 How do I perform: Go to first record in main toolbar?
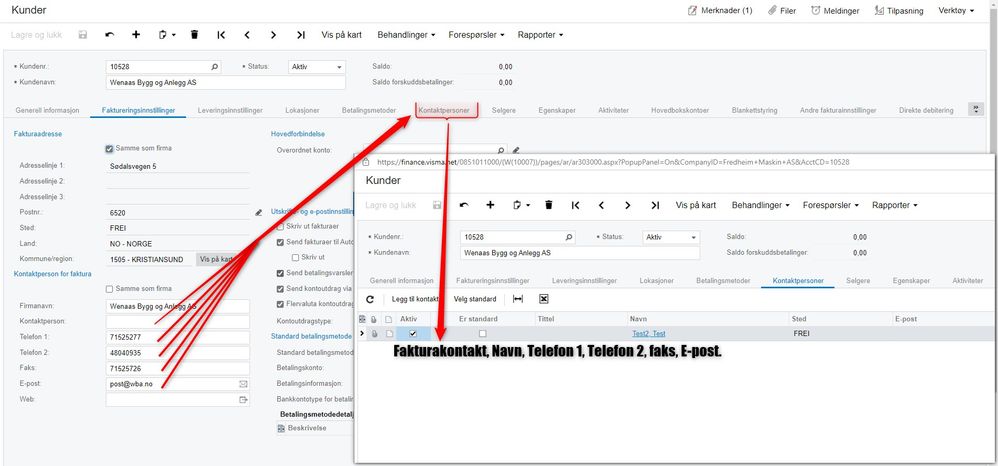tap(221, 35)
